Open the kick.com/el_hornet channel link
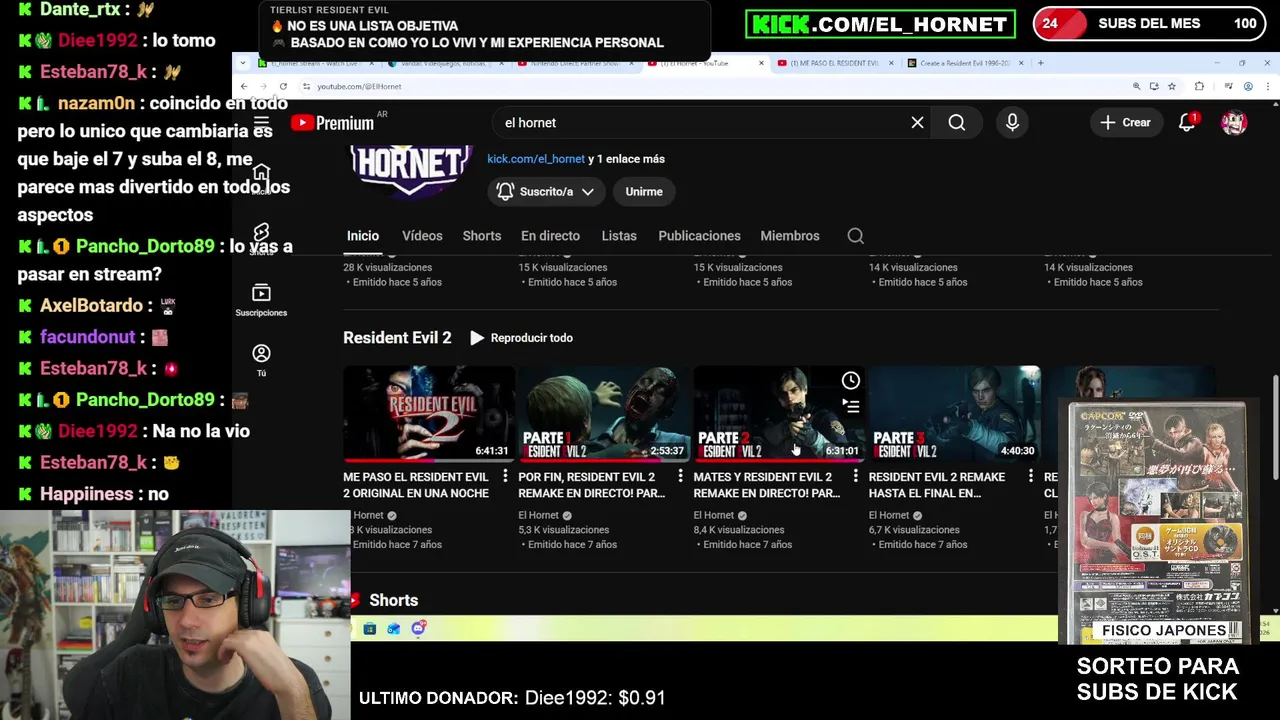Viewport: 1280px width, 720px height. coord(536,159)
